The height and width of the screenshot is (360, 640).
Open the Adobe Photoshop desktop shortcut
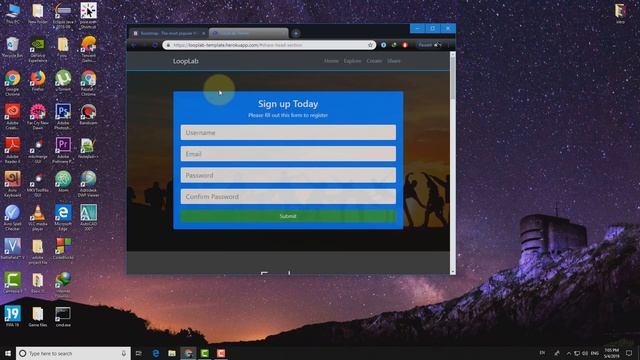pyautogui.click(x=63, y=116)
